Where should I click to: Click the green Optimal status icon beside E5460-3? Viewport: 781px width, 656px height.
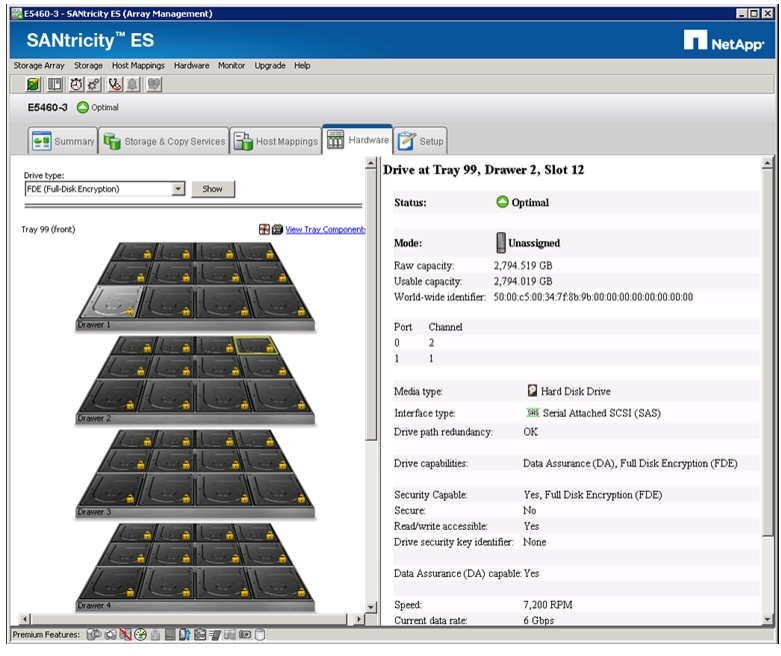83,107
